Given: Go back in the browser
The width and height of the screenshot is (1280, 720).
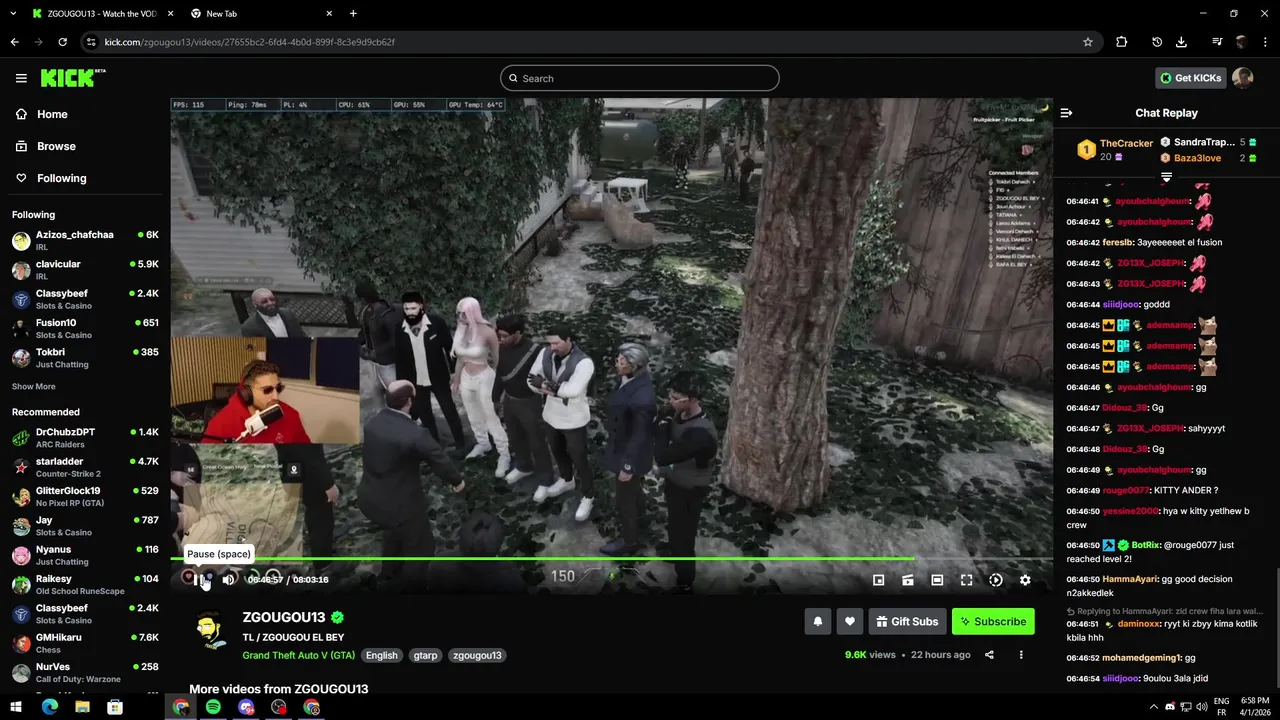Looking at the screenshot, I should (14, 42).
